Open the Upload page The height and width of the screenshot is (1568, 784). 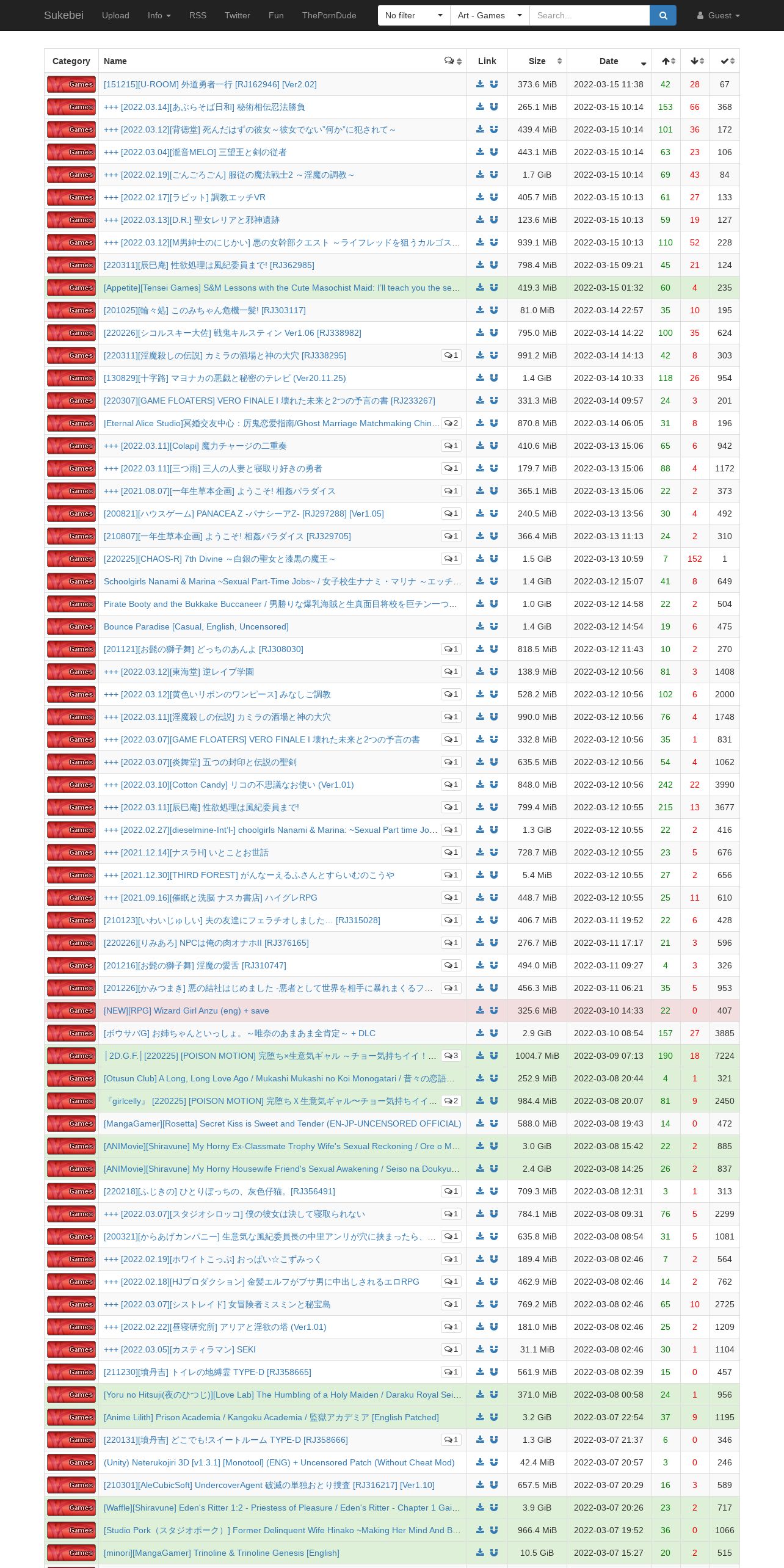pos(115,15)
